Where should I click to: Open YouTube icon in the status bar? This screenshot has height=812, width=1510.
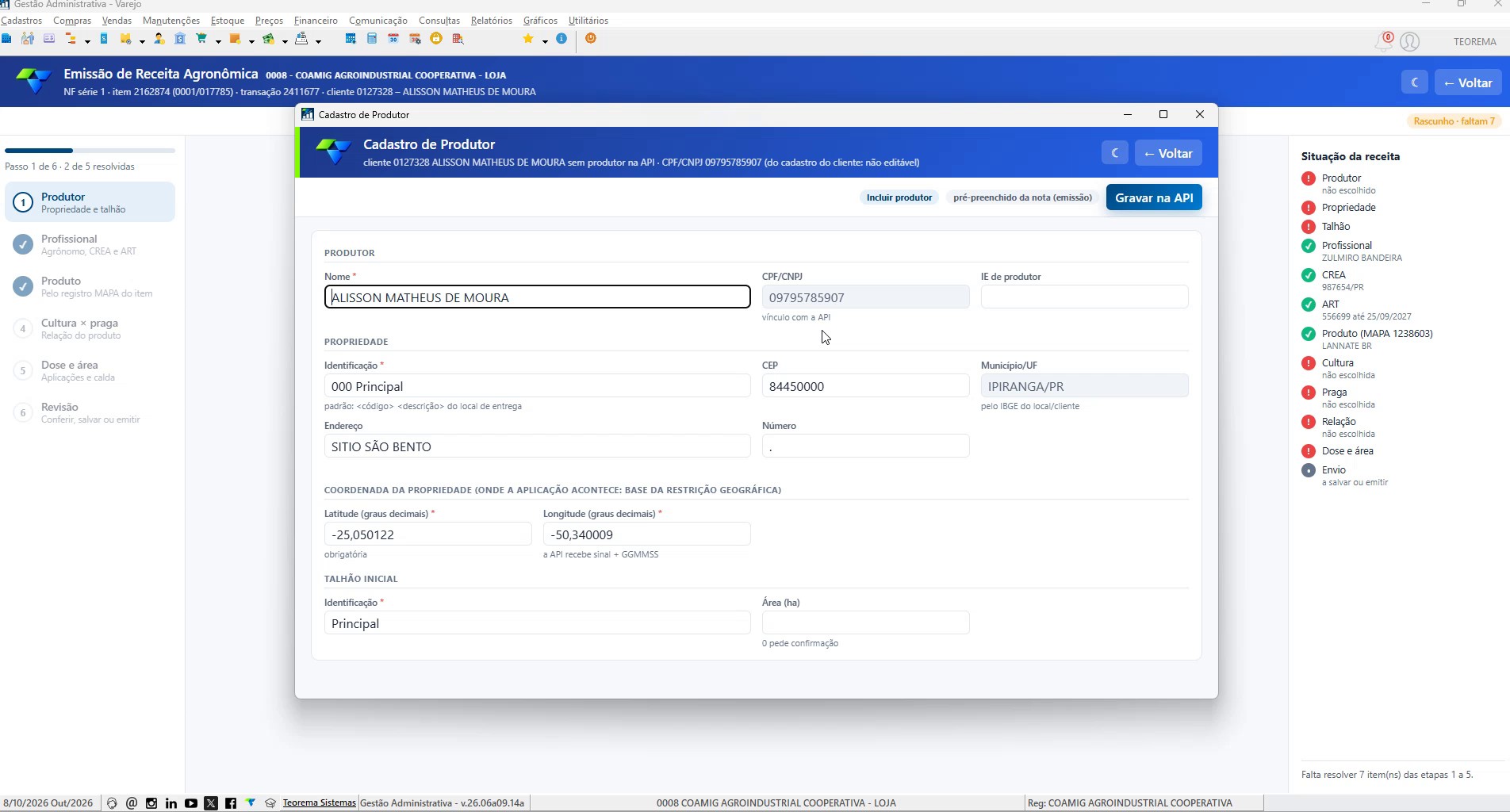(191, 803)
